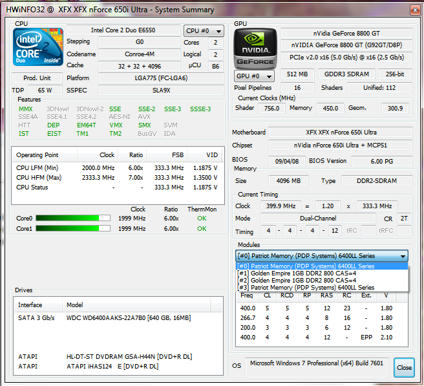
Task: Click the G92GT/D8P GPU field
Action: (x=346, y=45)
